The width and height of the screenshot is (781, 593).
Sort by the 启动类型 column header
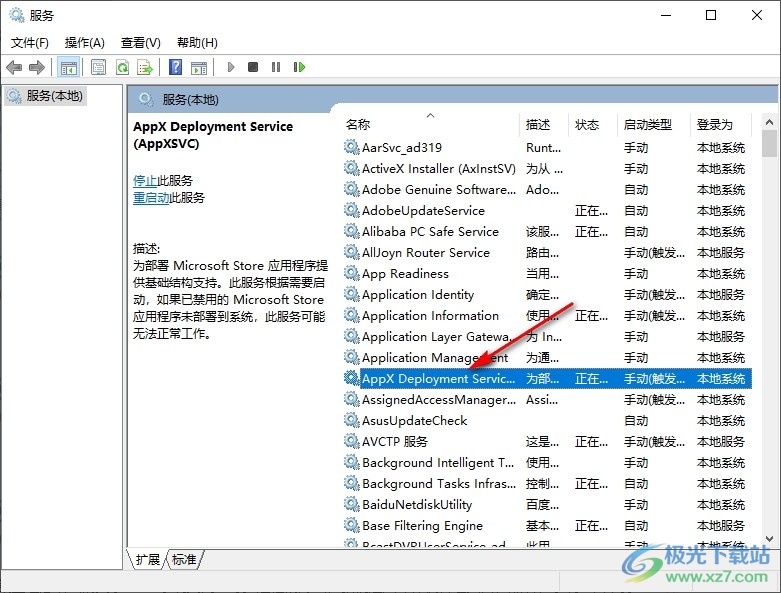pos(653,124)
